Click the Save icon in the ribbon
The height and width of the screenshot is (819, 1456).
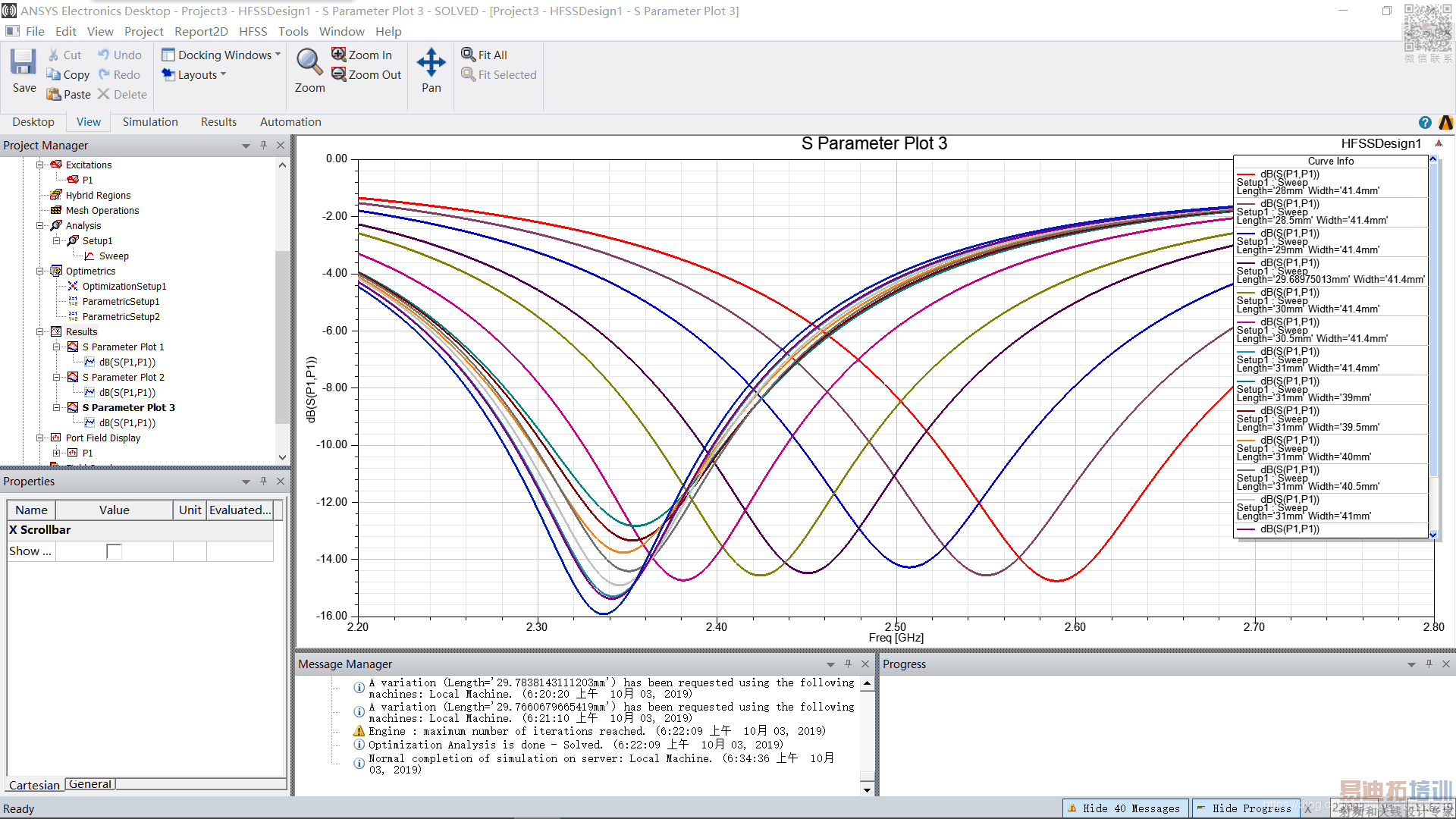(x=24, y=63)
